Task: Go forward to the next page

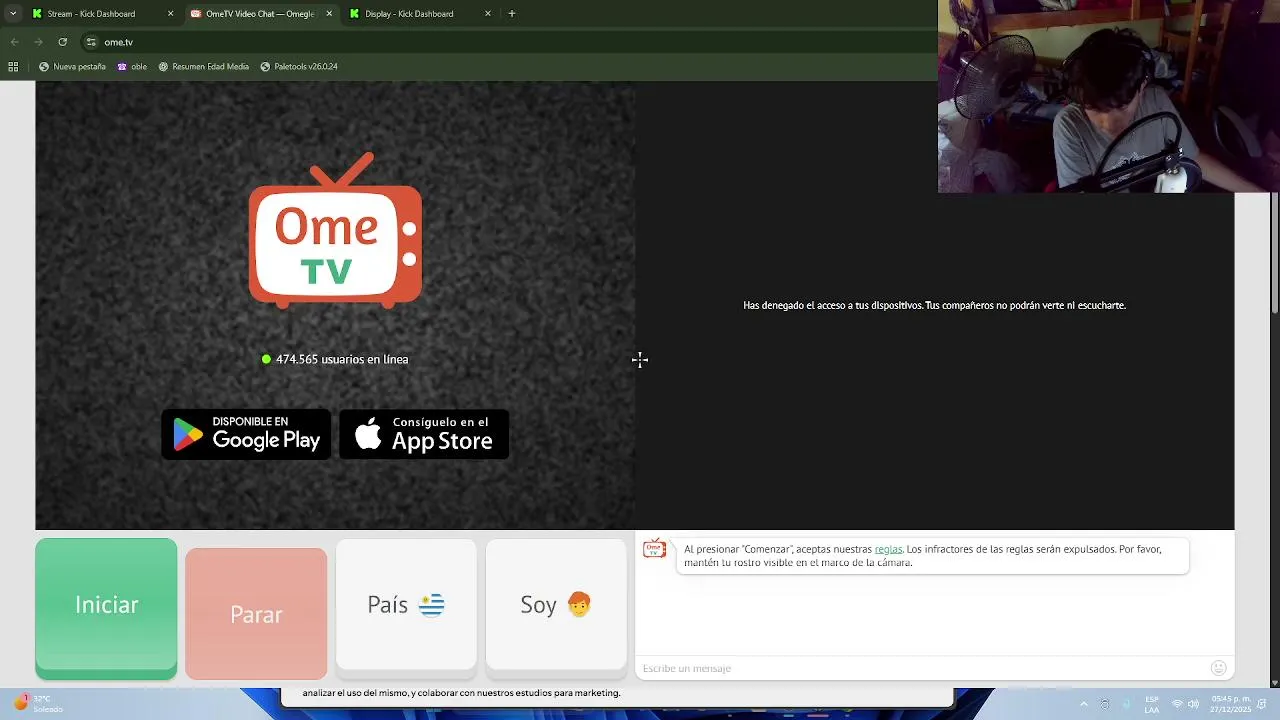Action: point(38,42)
